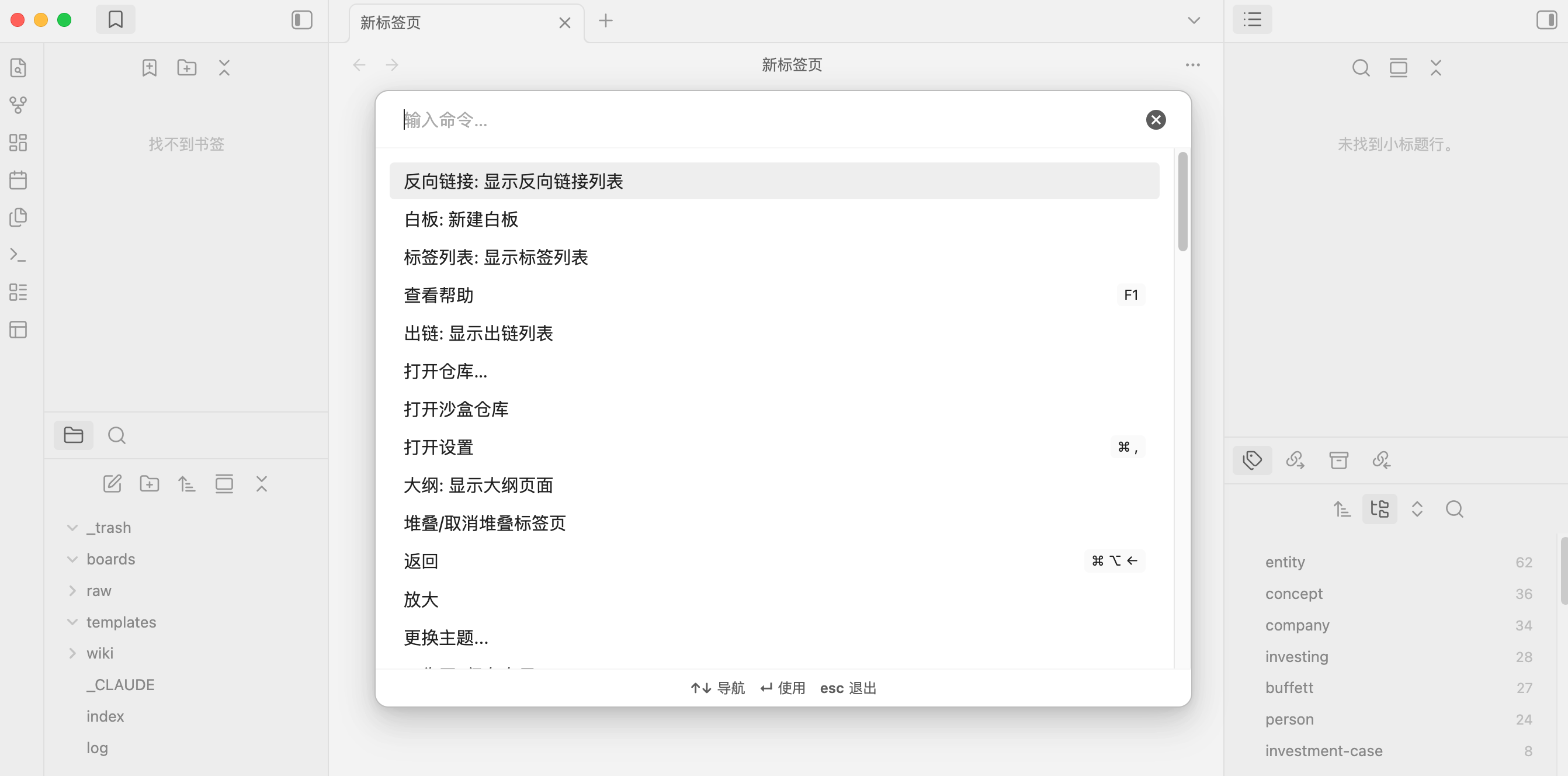
Task: Search headings in outline panel
Action: 1361,68
